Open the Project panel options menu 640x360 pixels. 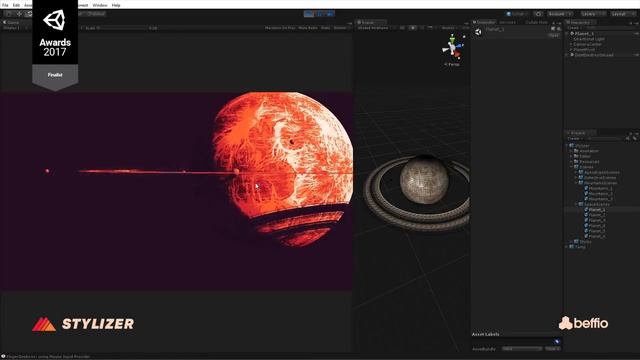(x=636, y=133)
